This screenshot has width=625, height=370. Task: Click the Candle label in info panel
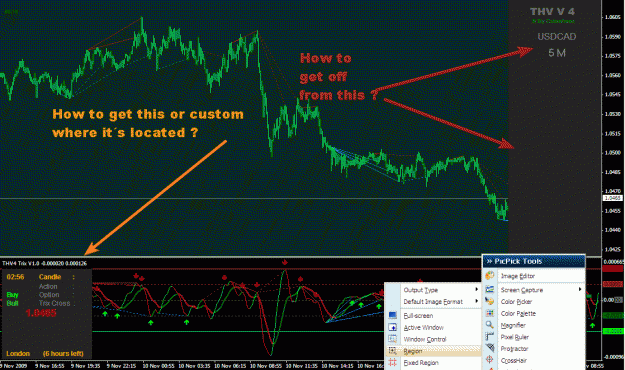[x=50, y=277]
